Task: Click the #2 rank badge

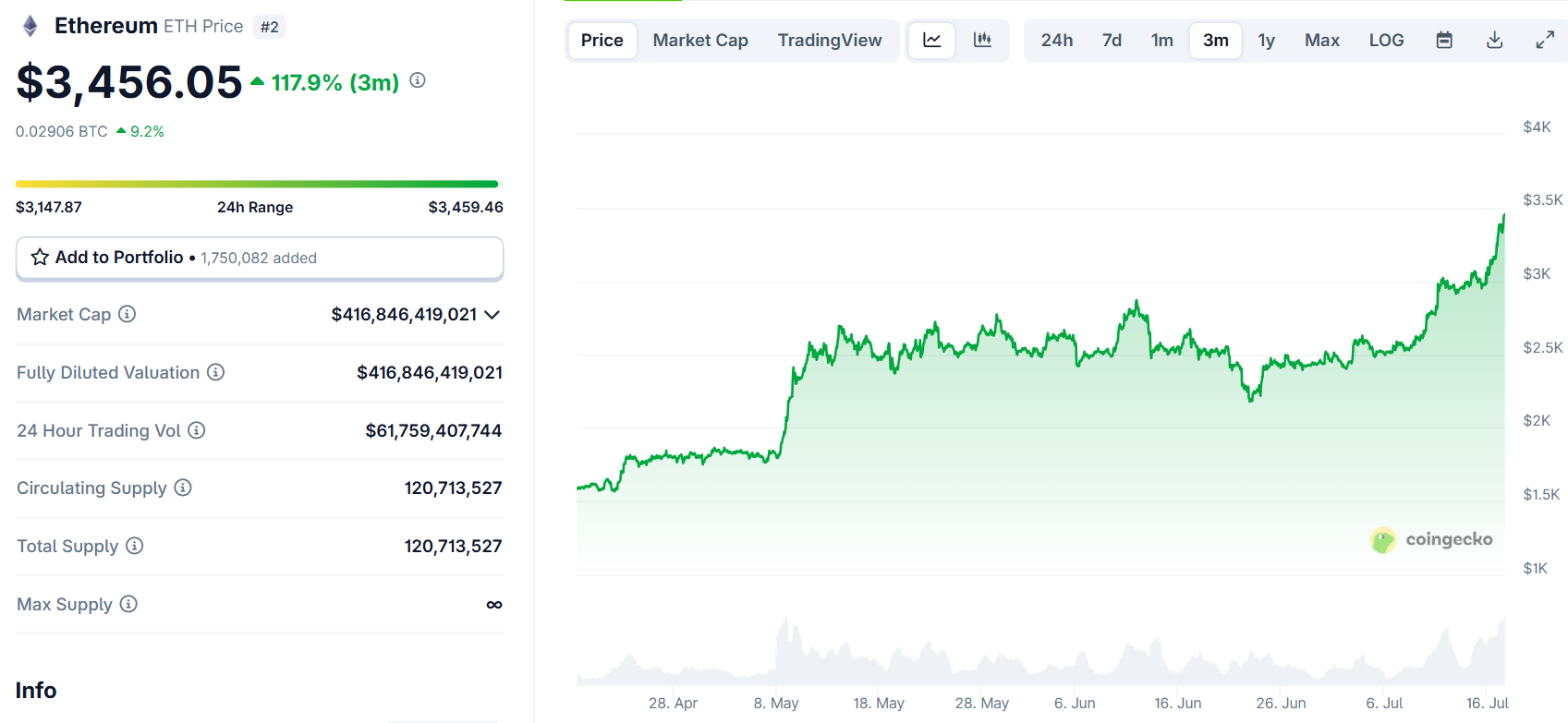Action: pyautogui.click(x=270, y=27)
